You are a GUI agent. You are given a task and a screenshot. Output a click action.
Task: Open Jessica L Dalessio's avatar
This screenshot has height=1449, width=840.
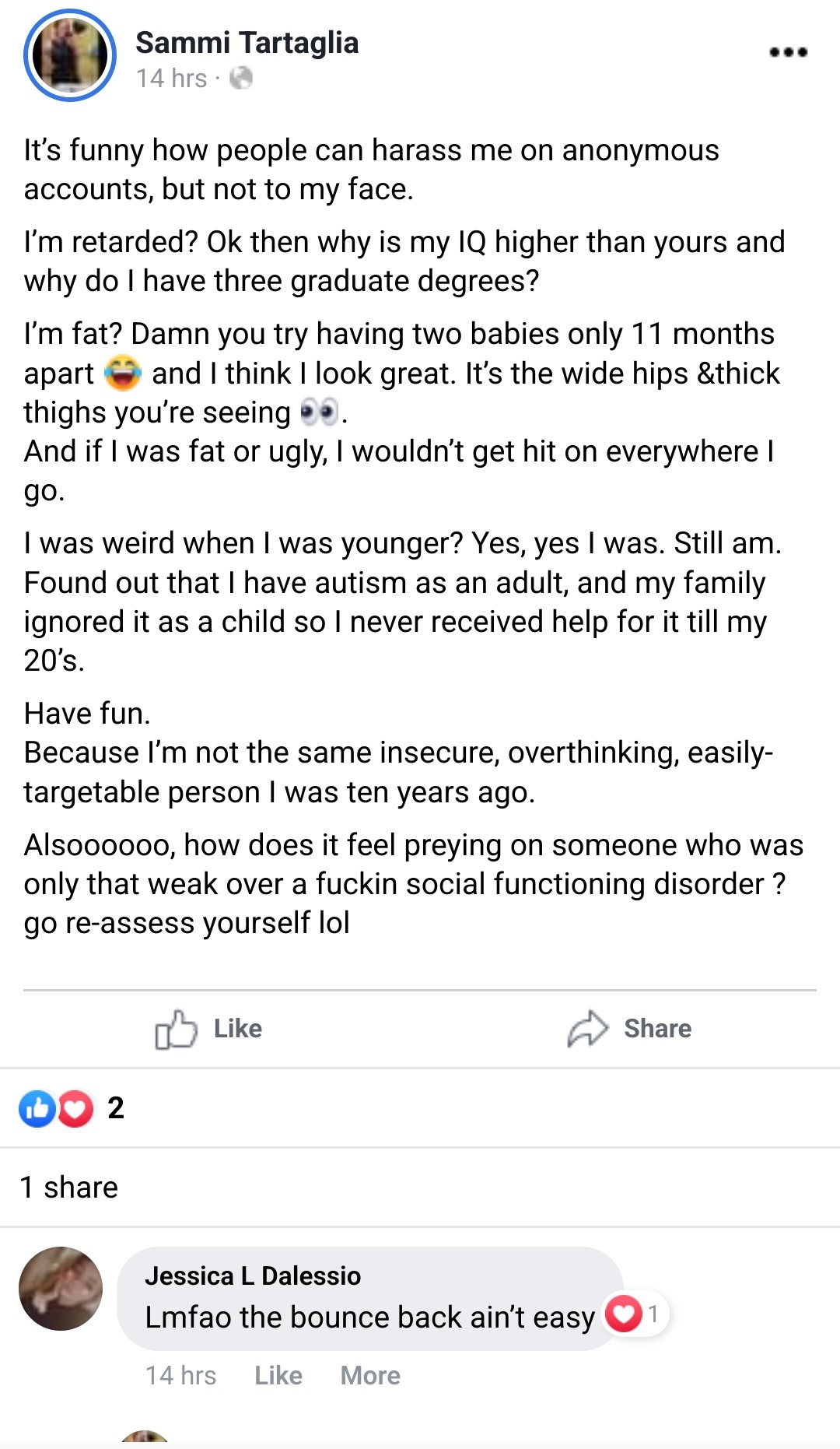(x=61, y=1289)
